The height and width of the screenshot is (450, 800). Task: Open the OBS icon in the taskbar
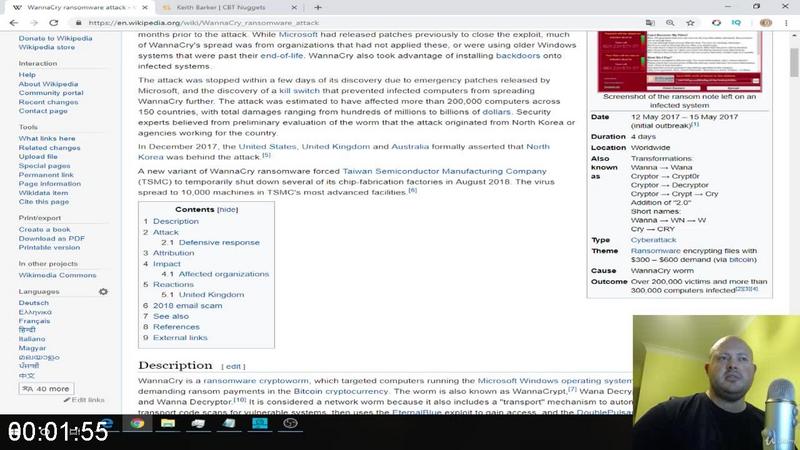point(290,423)
